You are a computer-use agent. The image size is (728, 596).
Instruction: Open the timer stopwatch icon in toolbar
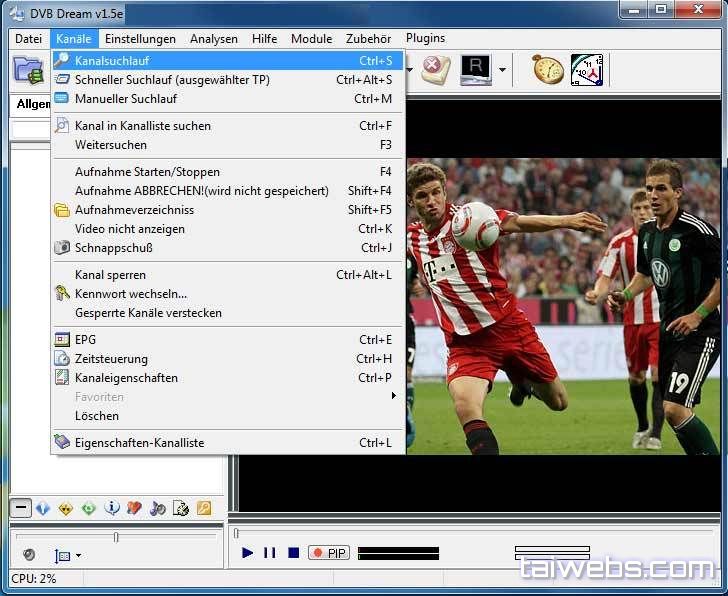[x=547, y=70]
